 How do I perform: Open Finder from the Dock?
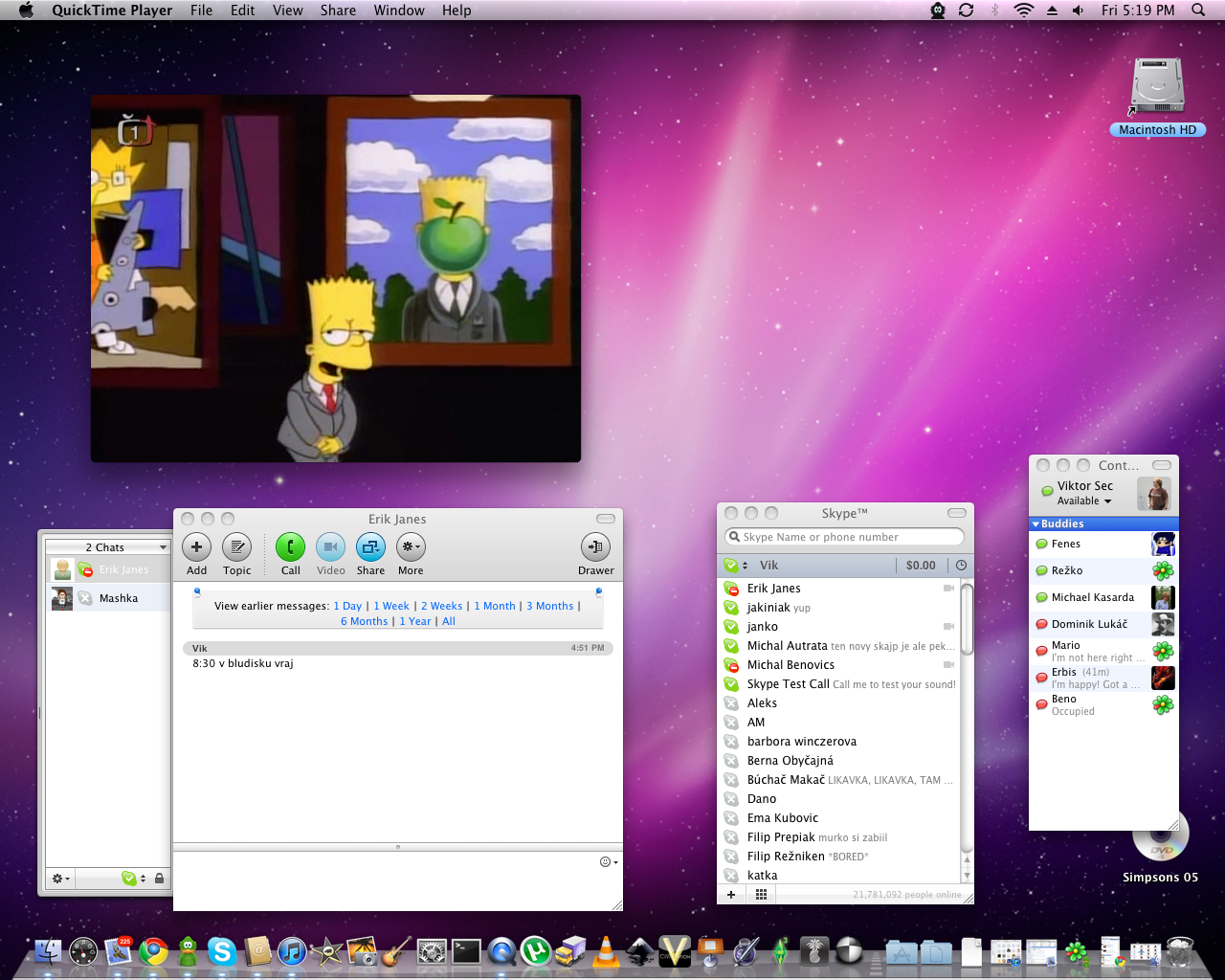point(48,951)
